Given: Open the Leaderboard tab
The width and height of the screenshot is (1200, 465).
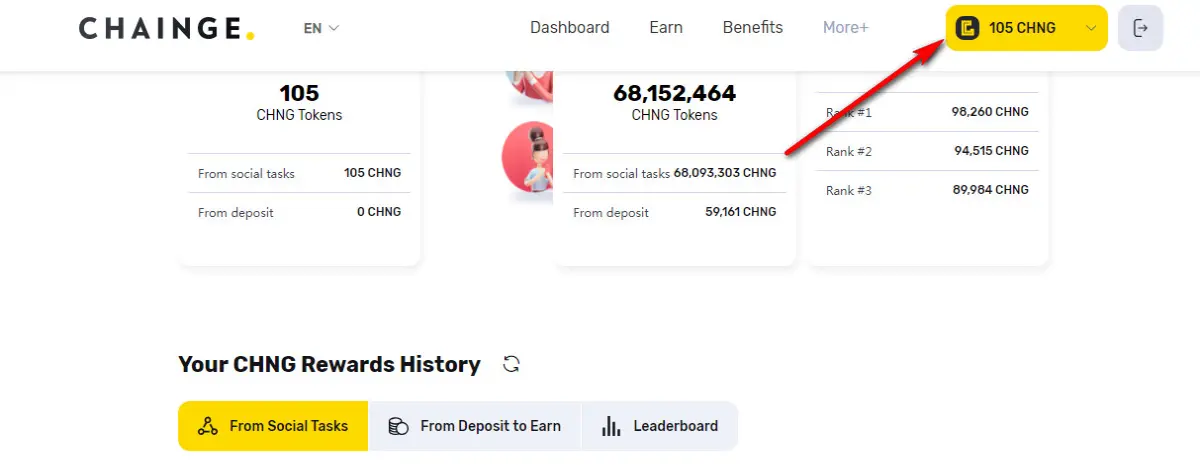Looking at the screenshot, I should click(660, 426).
